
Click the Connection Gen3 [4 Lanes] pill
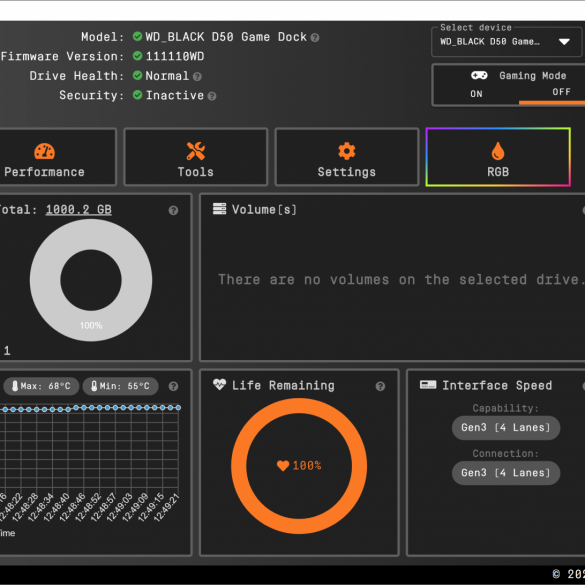click(x=506, y=473)
